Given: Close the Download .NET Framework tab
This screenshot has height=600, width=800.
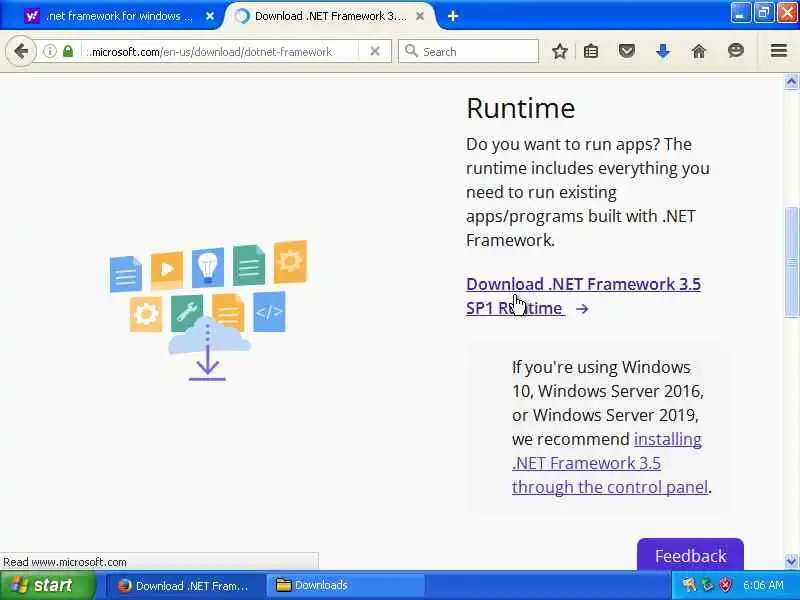Looking at the screenshot, I should (420, 16).
